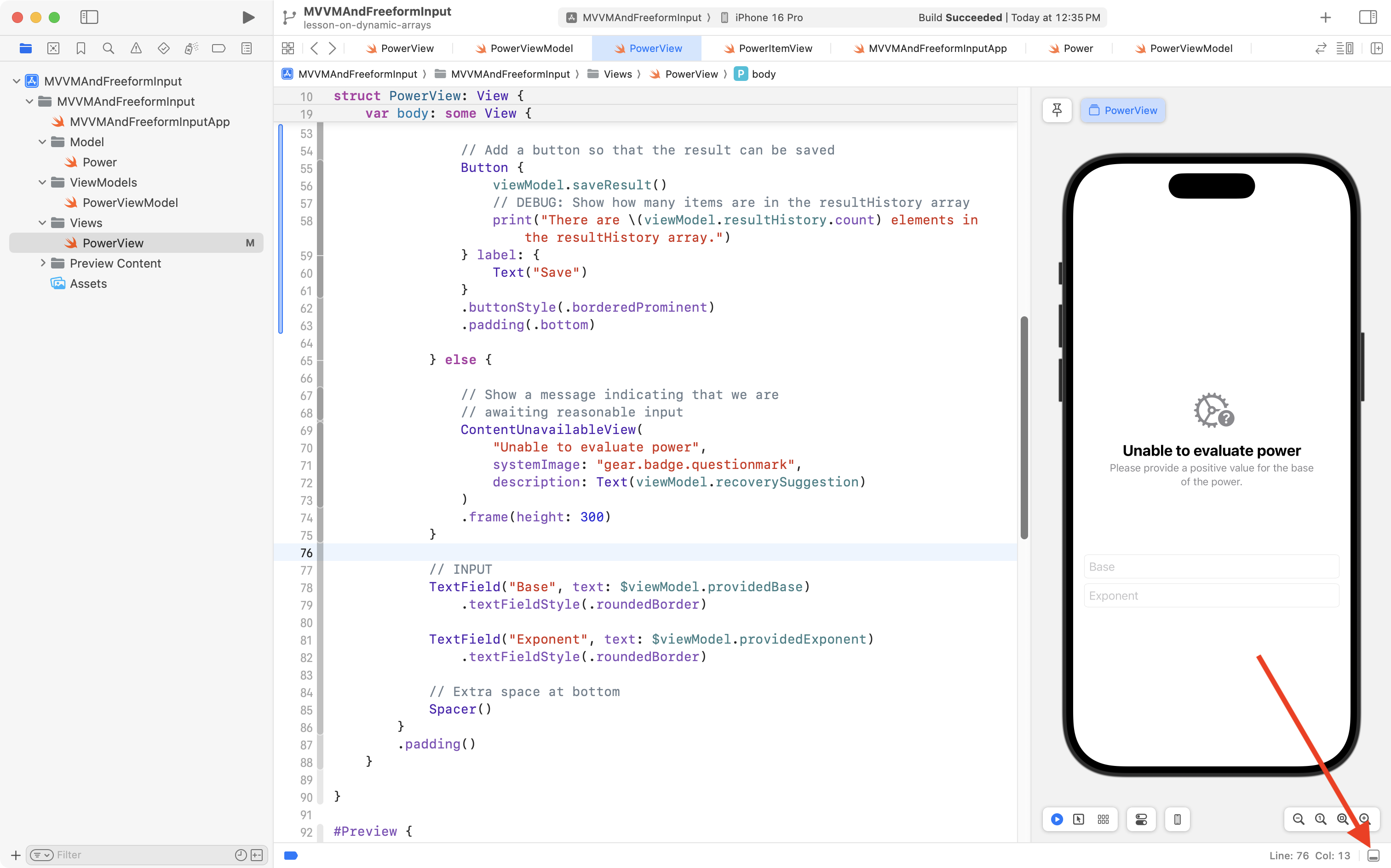Viewport: 1391px width, 868px height.
Task: Toggle the left navigator sidebar
Action: 89,17
